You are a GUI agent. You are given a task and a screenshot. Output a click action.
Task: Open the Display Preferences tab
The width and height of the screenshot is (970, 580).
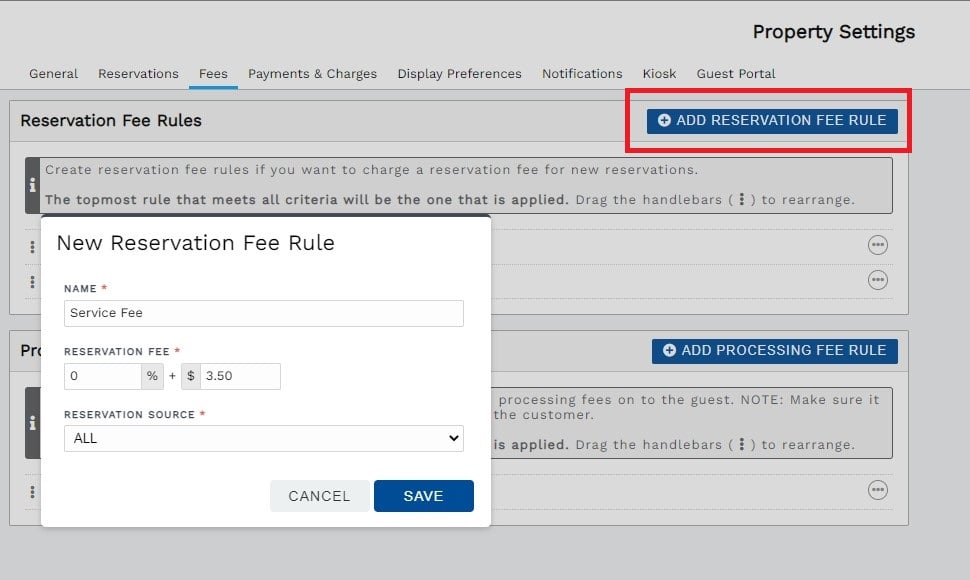(459, 73)
